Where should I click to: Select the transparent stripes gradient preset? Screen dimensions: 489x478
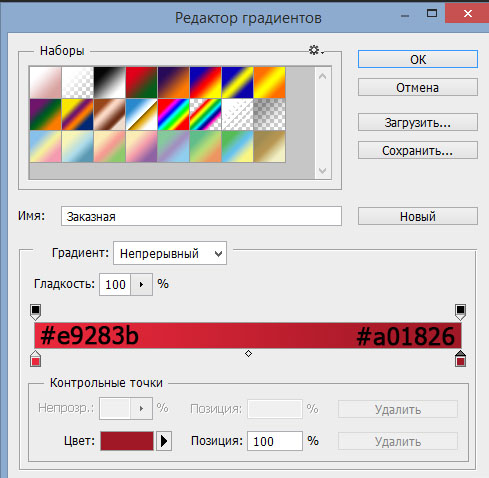pyautogui.click(x=238, y=114)
